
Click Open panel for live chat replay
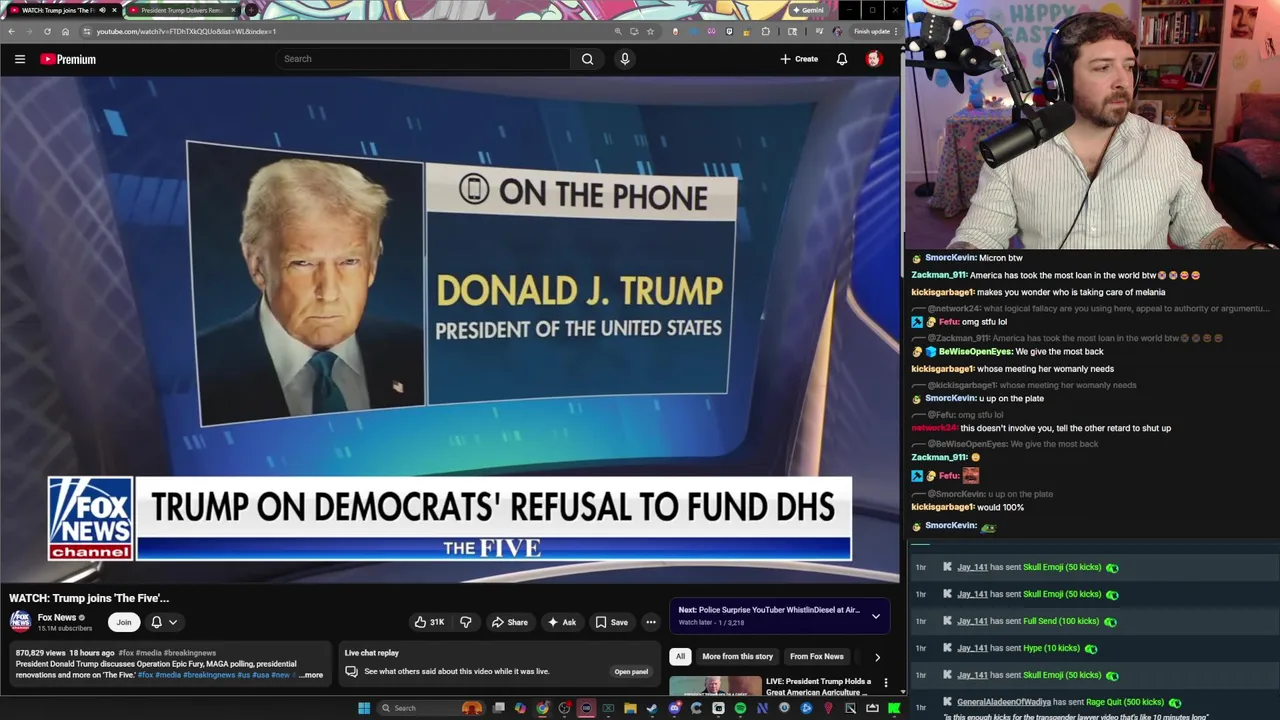click(x=631, y=672)
